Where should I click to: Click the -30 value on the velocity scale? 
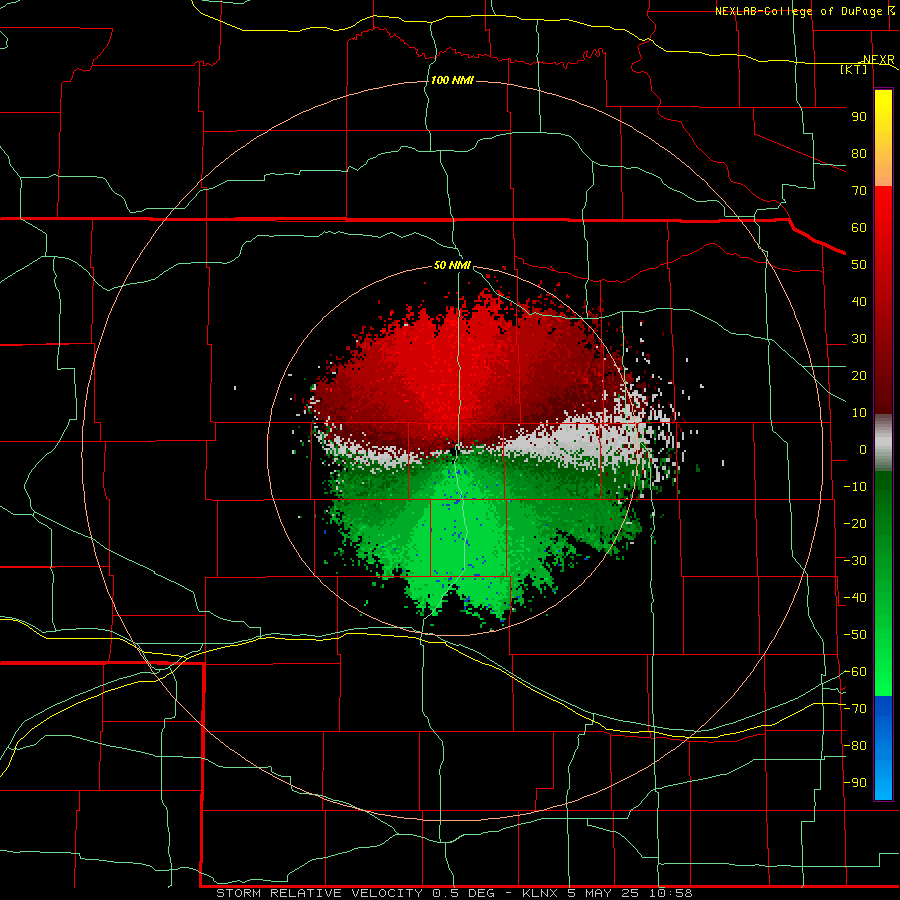click(855, 561)
